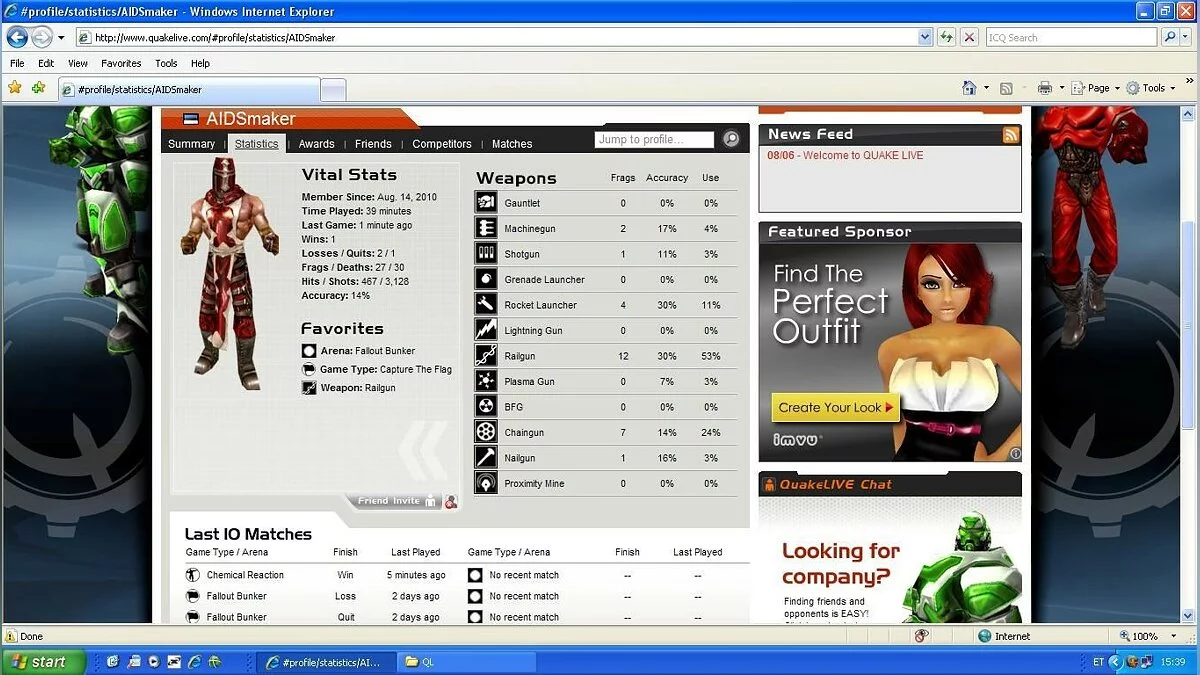Open the search provider dropdown arrow
This screenshot has height=675, width=1200.
1187,37
